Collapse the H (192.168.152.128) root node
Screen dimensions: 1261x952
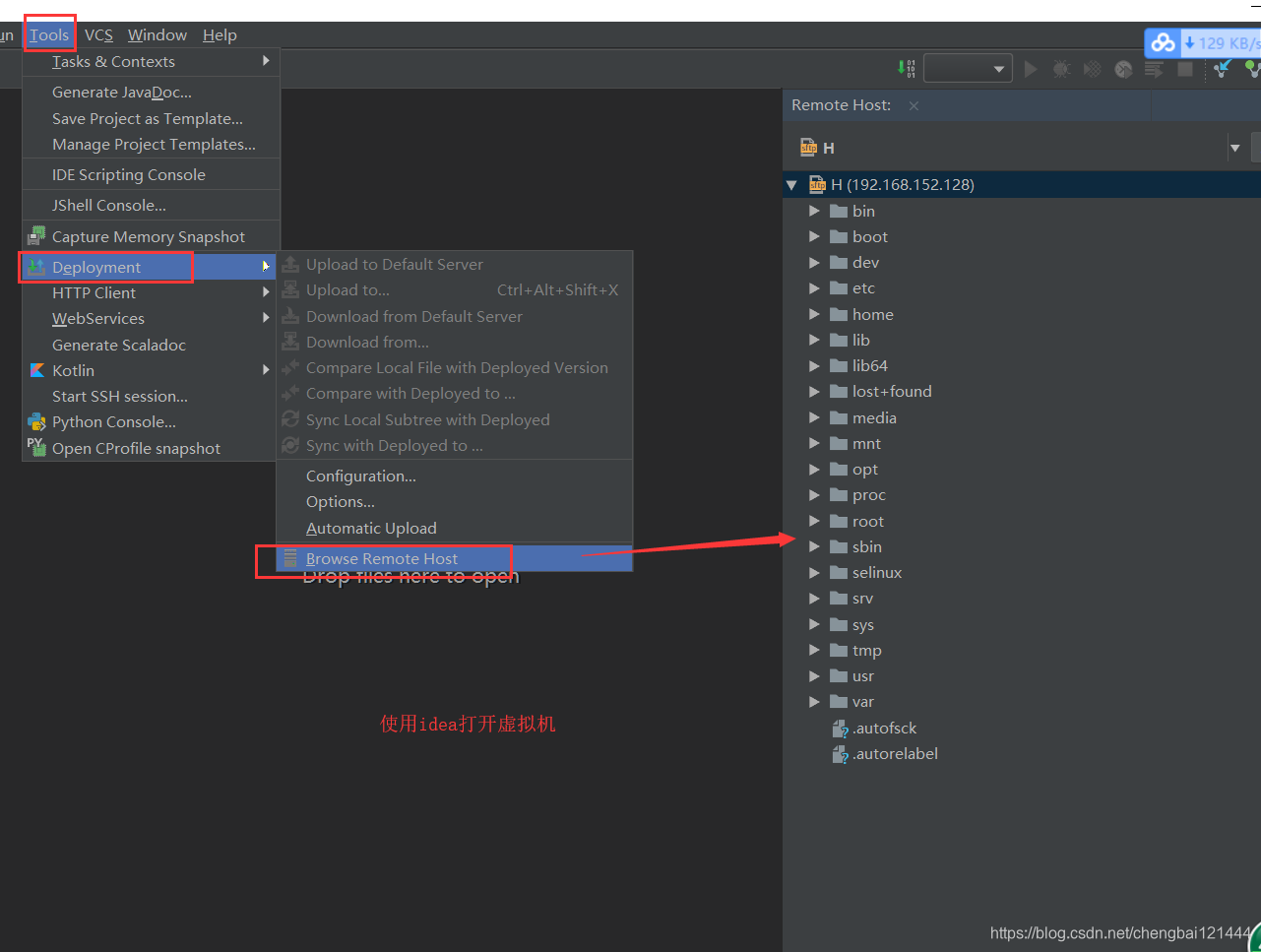click(791, 185)
